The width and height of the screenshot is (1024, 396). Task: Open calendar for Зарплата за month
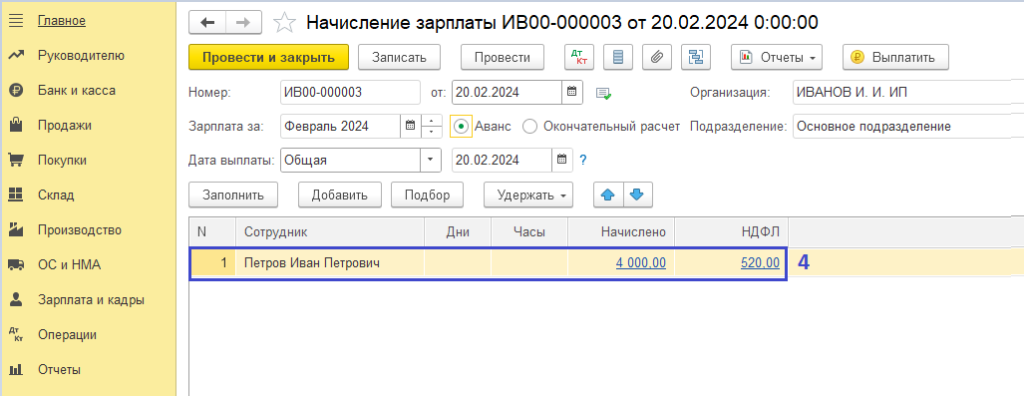(410, 126)
